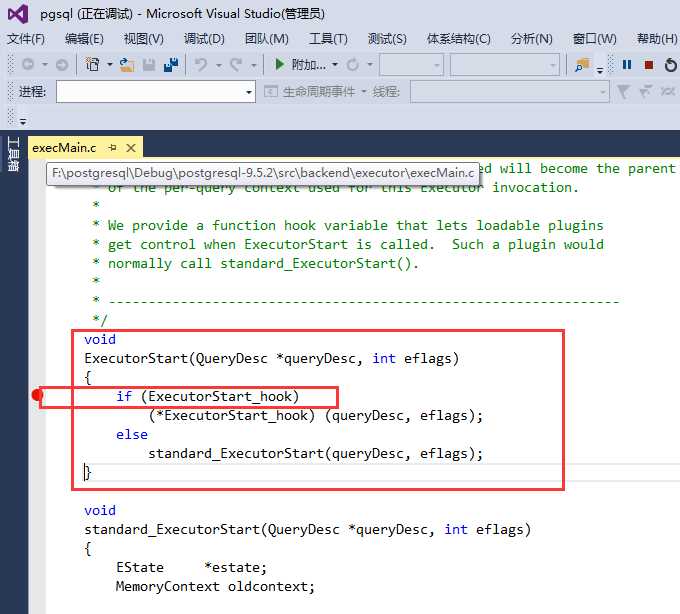The width and height of the screenshot is (680, 614).
Task: Pin the execMain.c tab
Action: 113,148
